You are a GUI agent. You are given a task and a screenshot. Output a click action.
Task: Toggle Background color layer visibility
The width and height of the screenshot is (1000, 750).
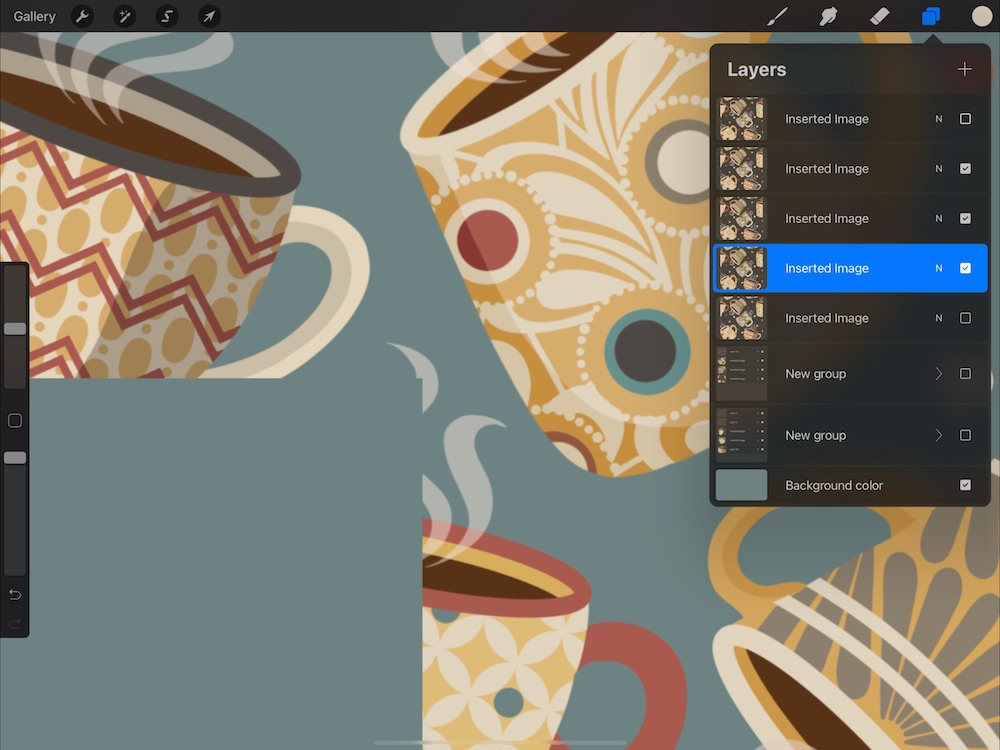965,485
